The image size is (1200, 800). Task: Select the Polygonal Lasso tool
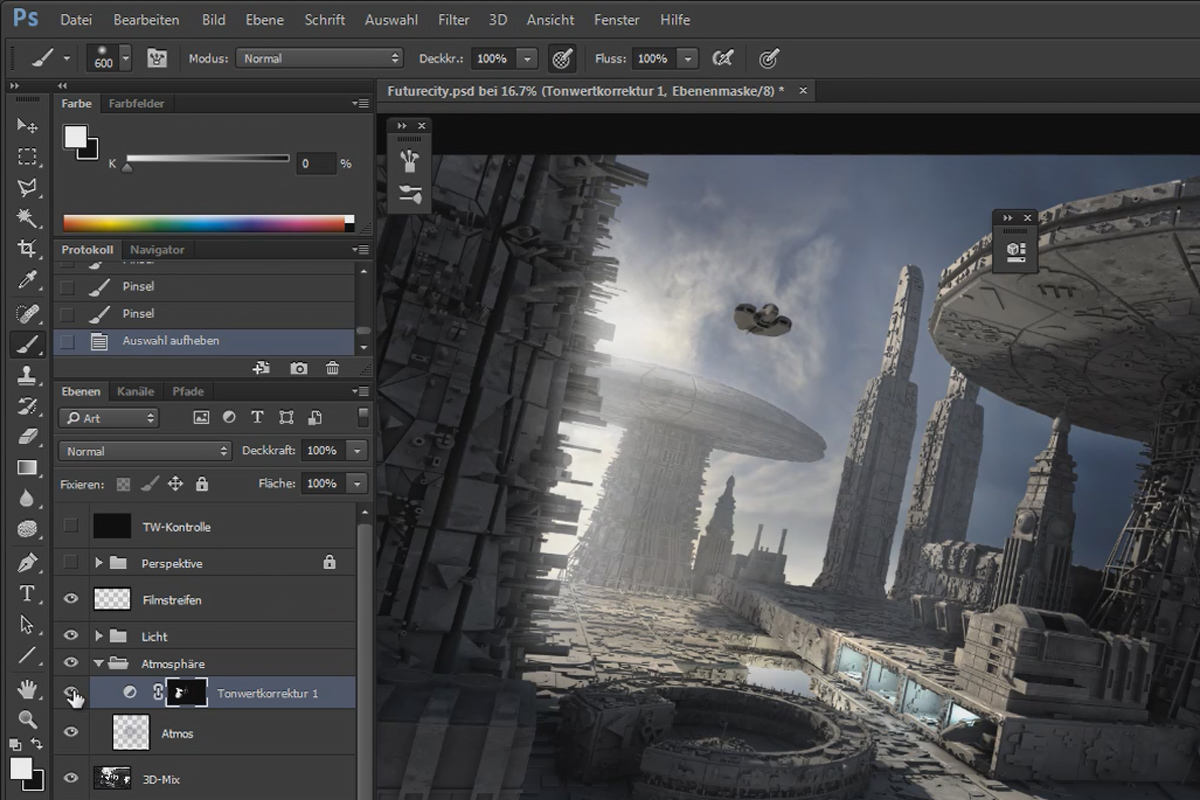pos(27,187)
